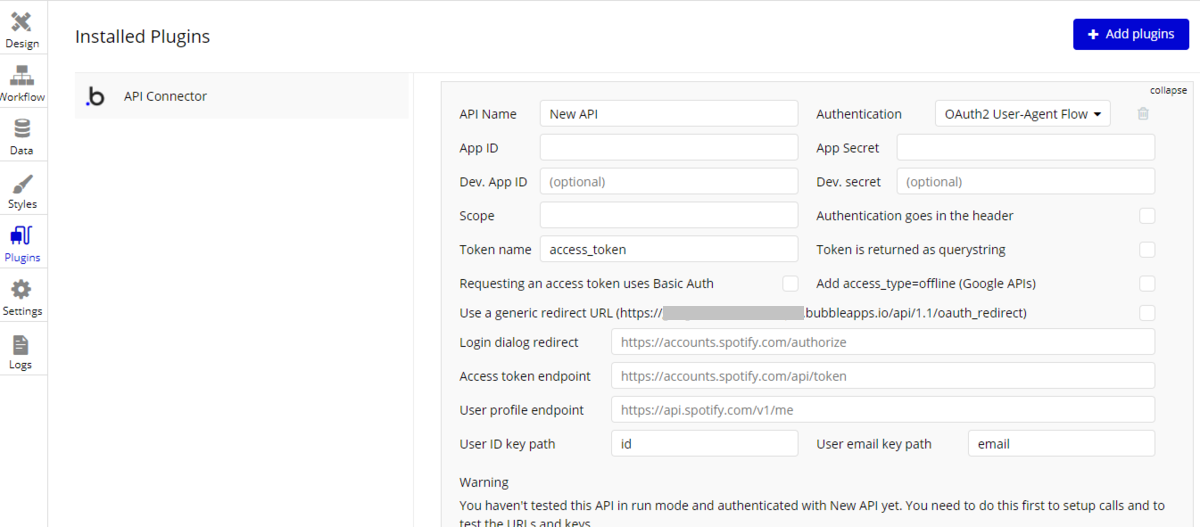1200x527 pixels.
Task: Select API Connector in the plugin list
Action: click(x=165, y=97)
